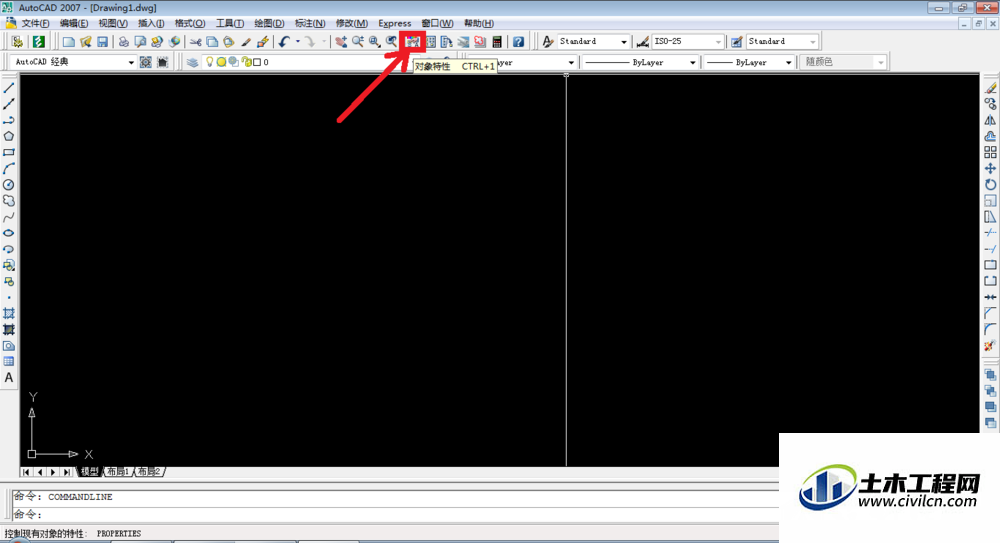Select the Revision Cloud tool
This screenshot has height=543, width=1000.
[9, 200]
